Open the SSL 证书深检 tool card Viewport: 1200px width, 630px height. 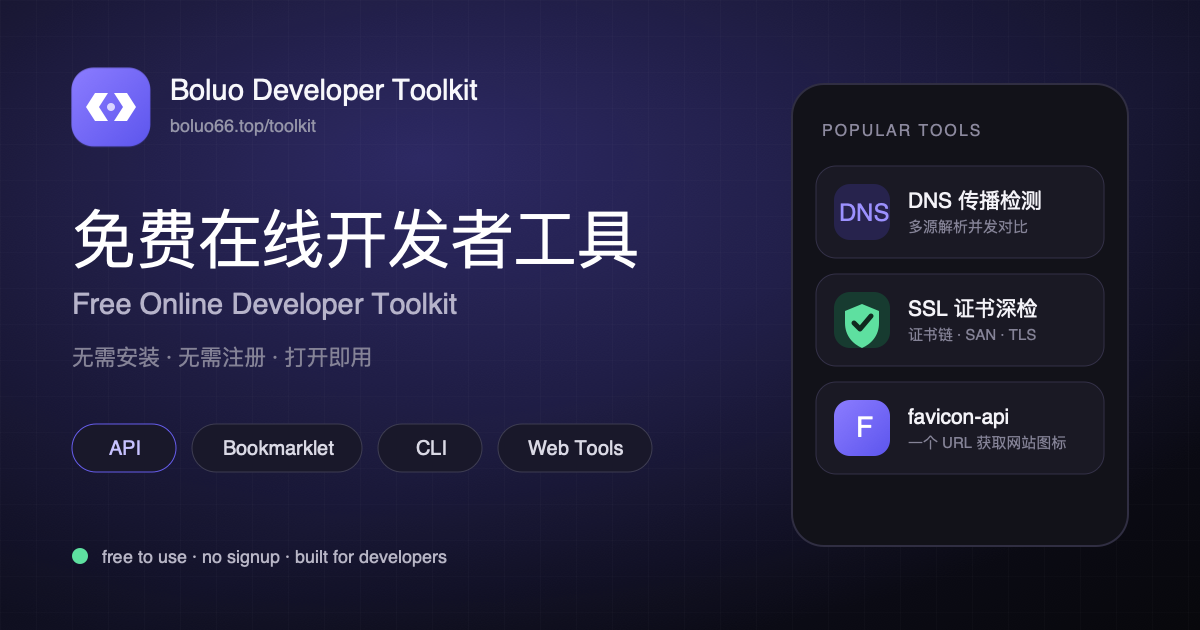[960, 320]
